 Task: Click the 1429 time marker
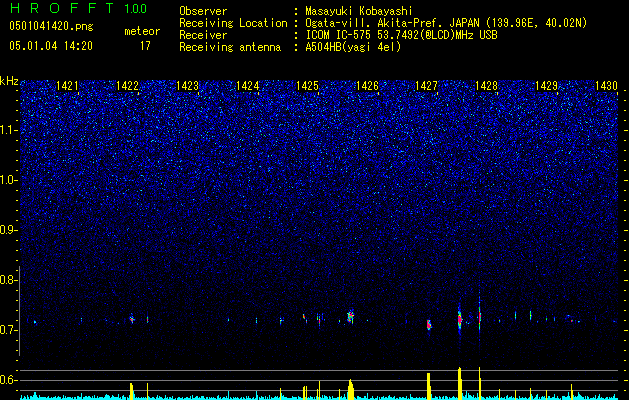pyautogui.click(x=546, y=86)
